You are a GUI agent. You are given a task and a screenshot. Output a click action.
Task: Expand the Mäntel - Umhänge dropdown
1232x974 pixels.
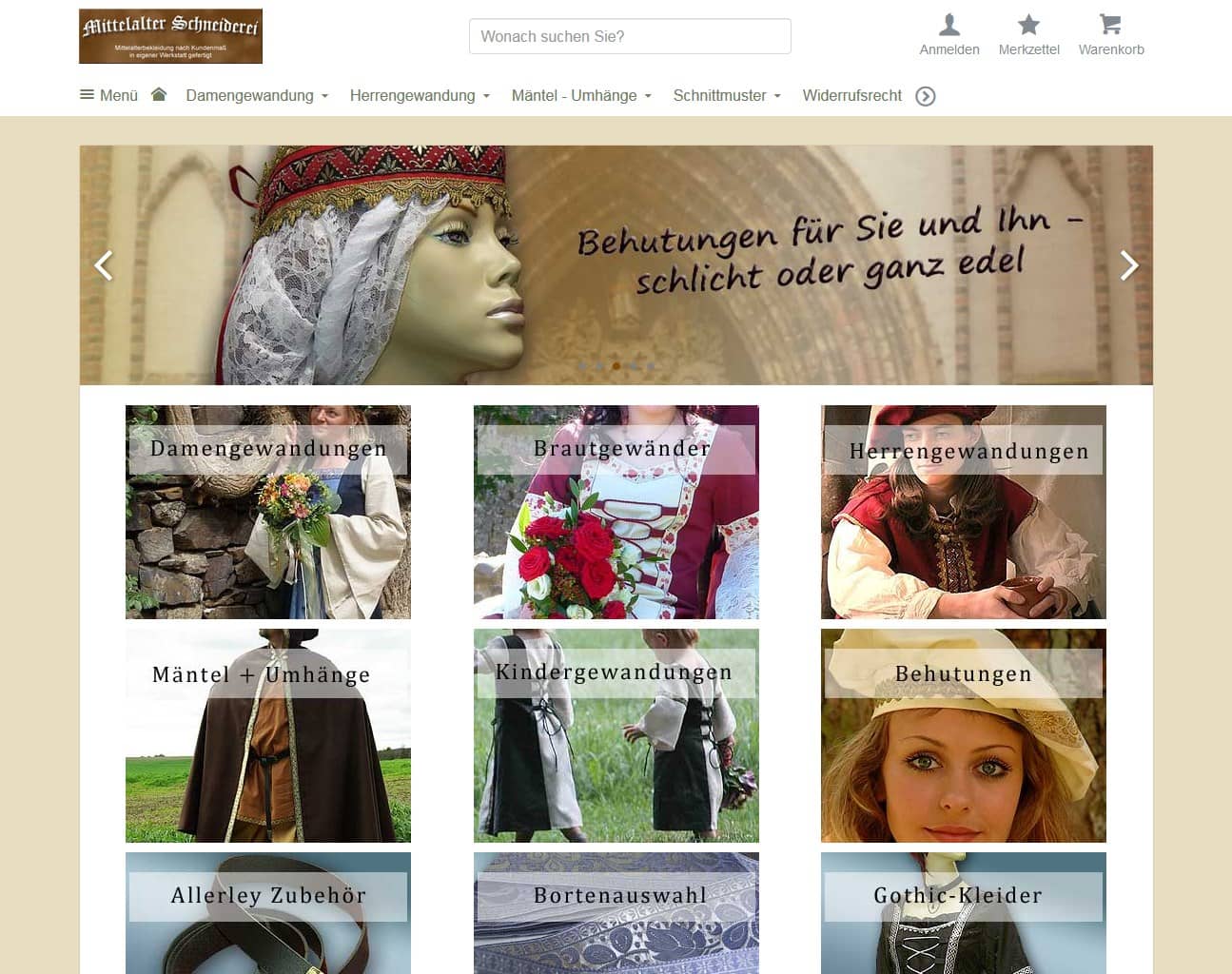pos(581,95)
